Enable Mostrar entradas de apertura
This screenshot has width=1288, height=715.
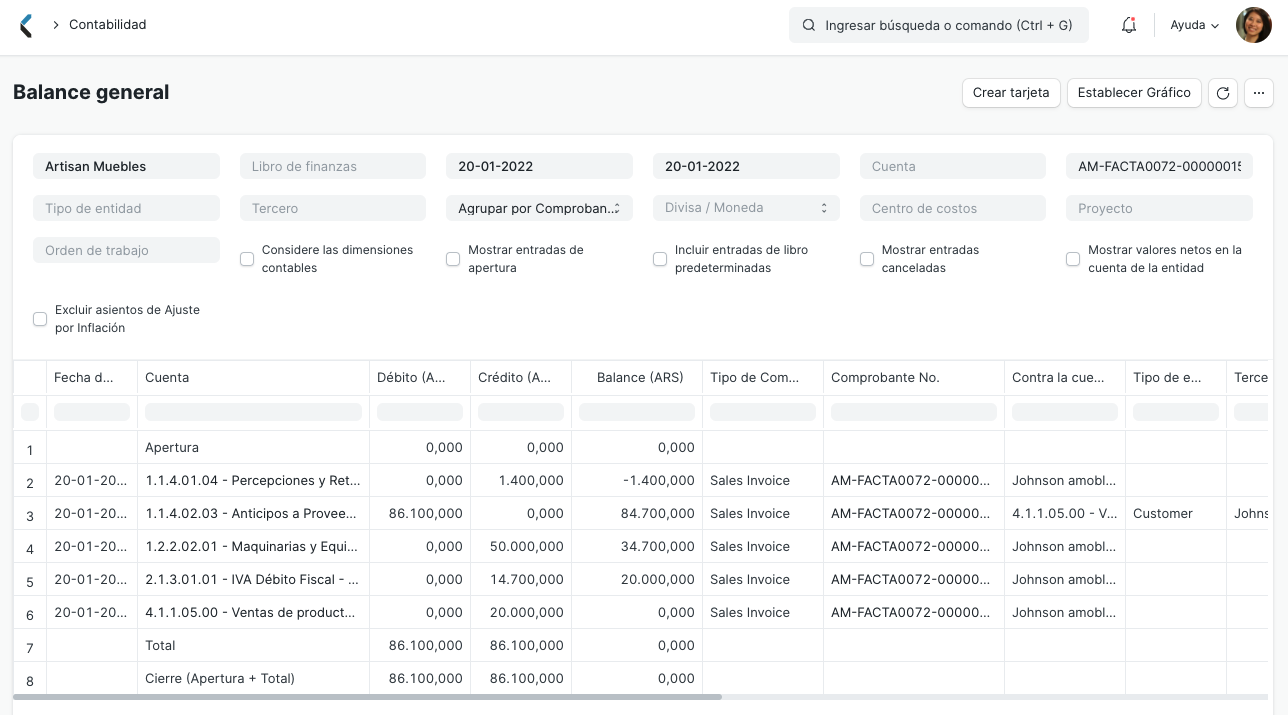[453, 259]
